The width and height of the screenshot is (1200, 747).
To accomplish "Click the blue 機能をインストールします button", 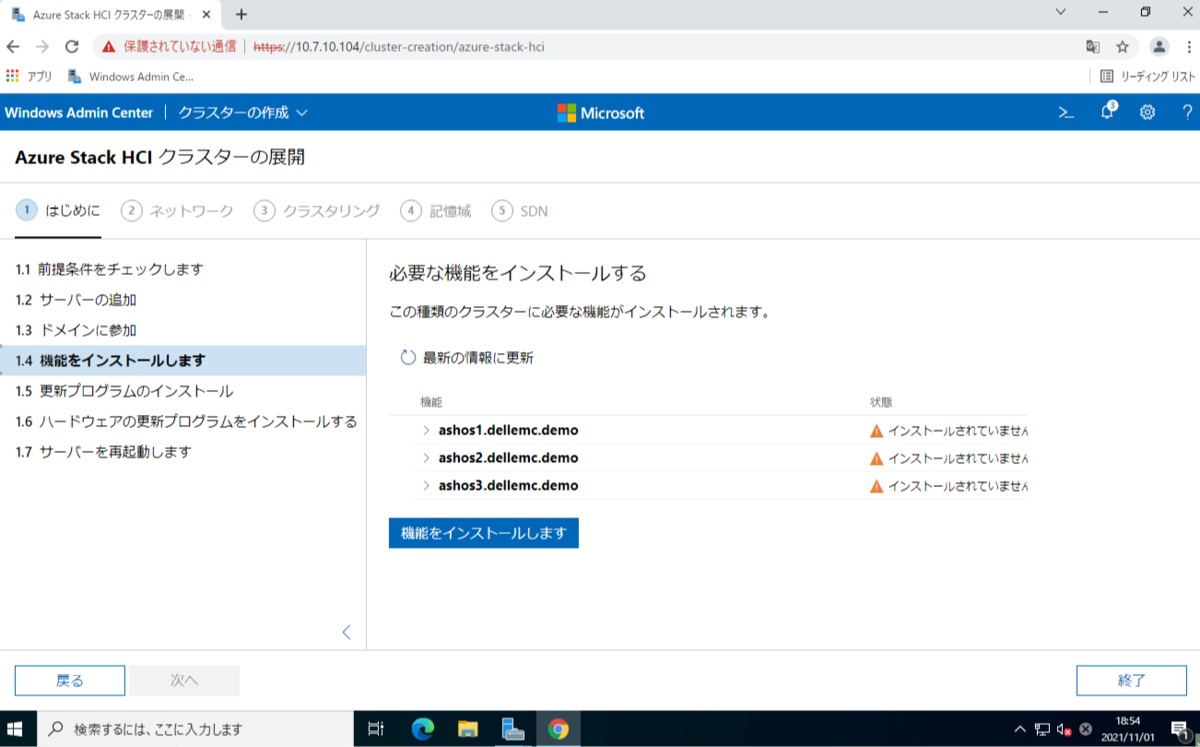I will pos(484,533).
